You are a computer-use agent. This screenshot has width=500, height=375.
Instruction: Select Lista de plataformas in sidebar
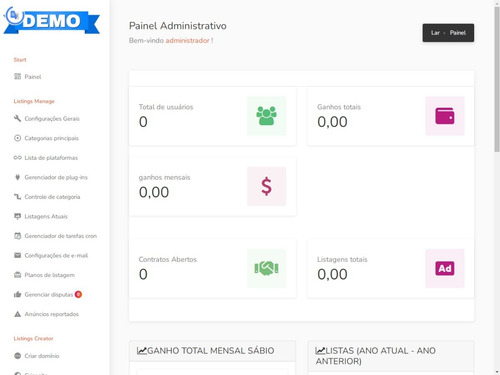51,158
